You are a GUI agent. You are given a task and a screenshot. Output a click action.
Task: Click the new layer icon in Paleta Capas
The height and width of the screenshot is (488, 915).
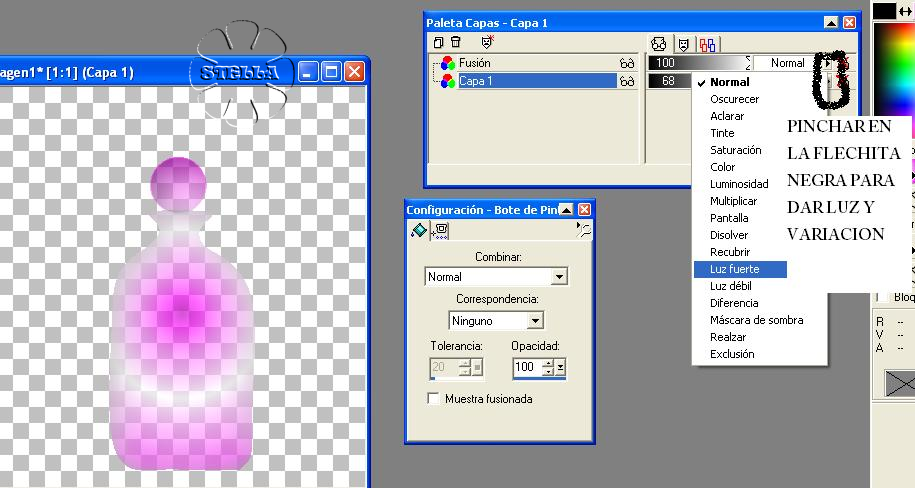coord(438,42)
